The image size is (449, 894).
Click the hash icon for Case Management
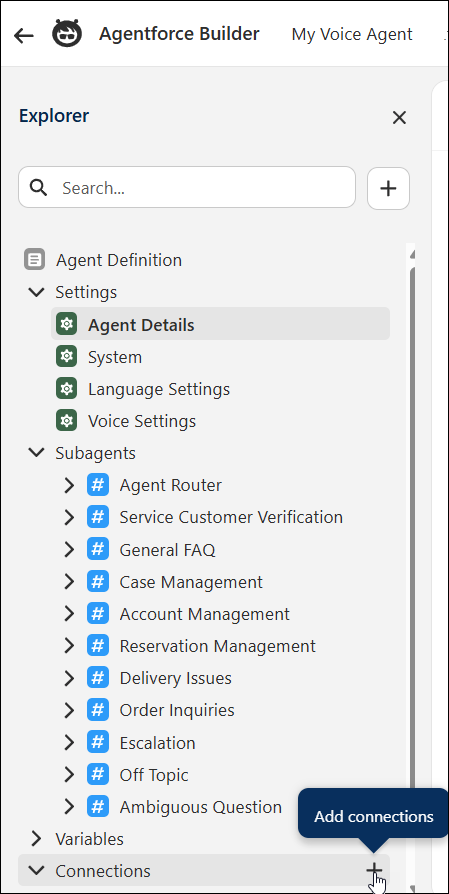point(98,582)
